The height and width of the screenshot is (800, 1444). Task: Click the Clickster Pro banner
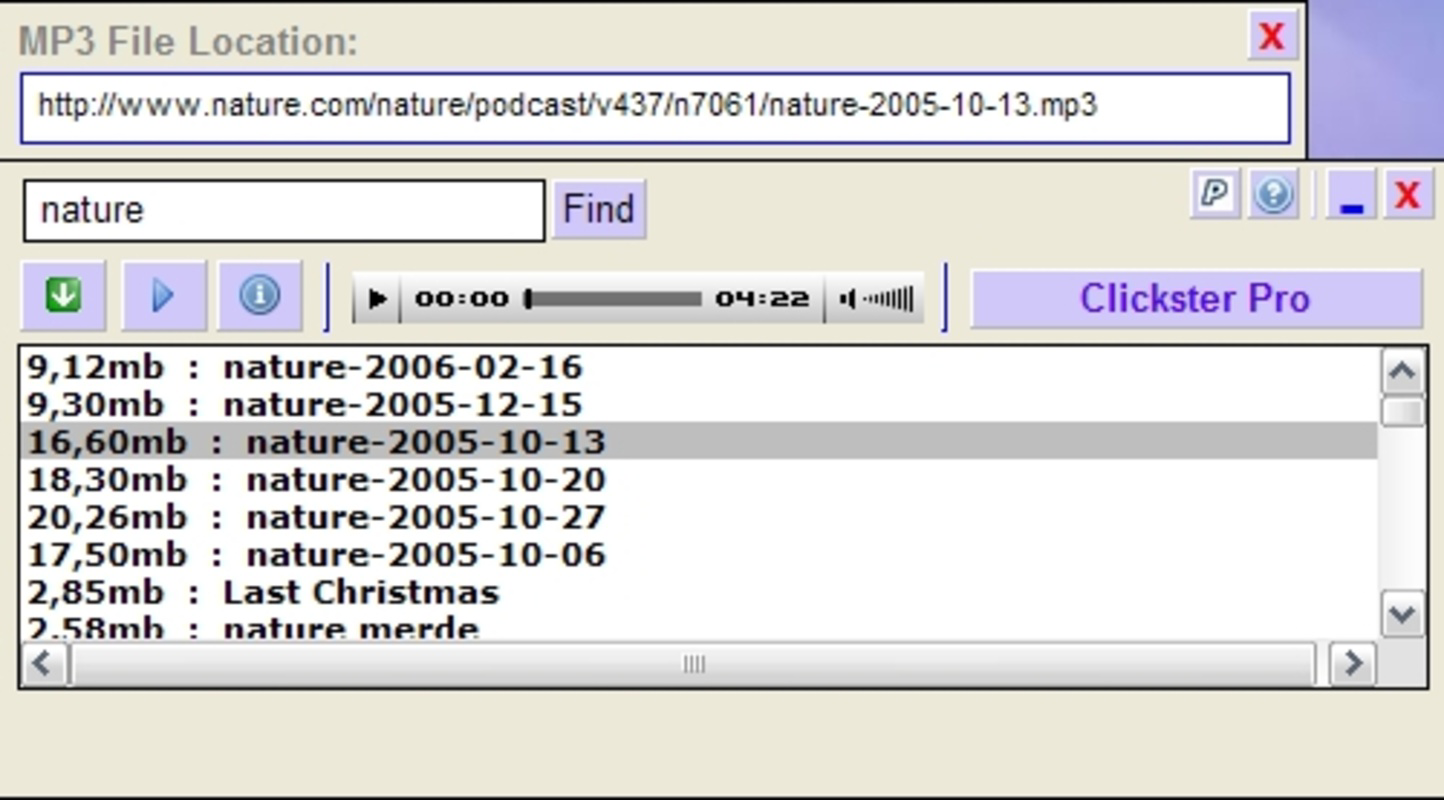click(x=1196, y=297)
